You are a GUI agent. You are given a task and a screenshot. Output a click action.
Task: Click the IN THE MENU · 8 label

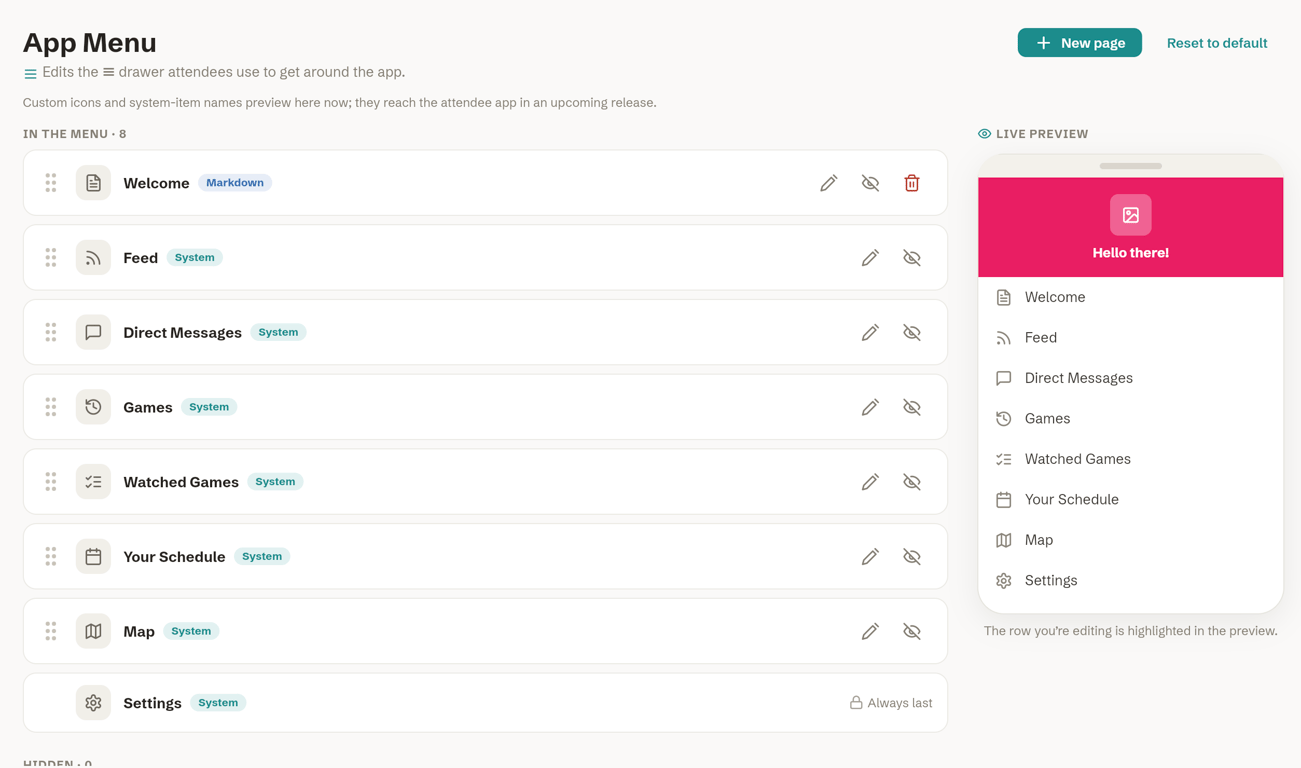click(75, 134)
